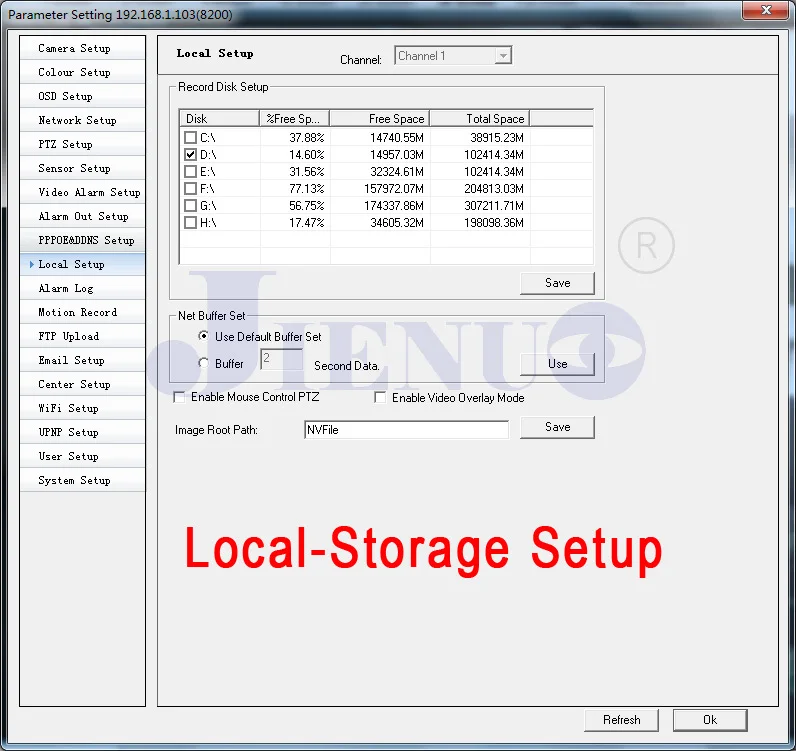This screenshot has height=751, width=796.
Task: Open PTZ Setup
Action: [82, 144]
